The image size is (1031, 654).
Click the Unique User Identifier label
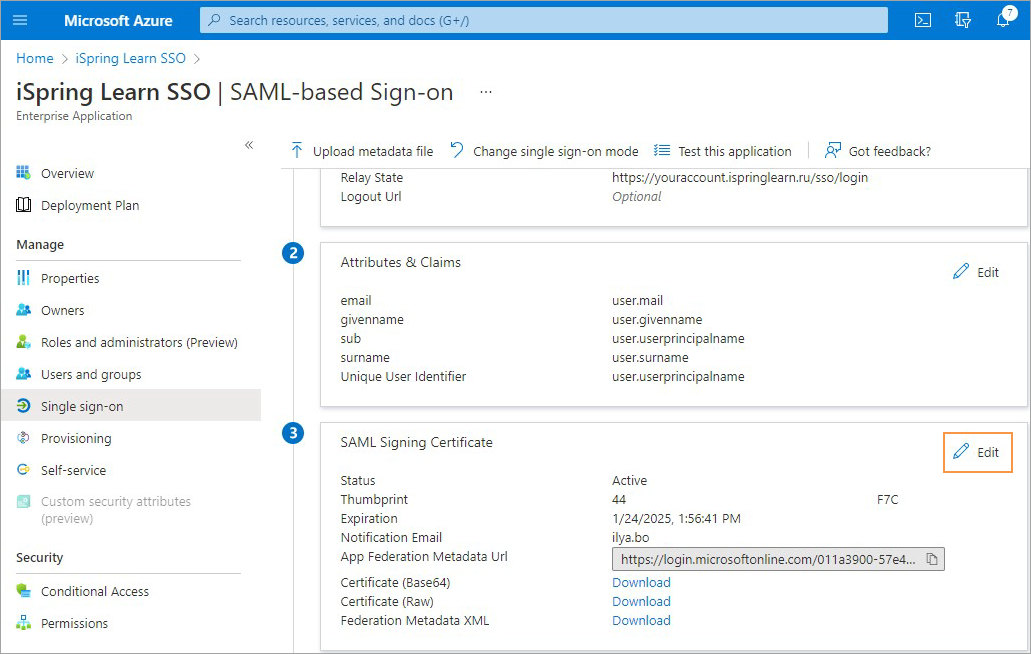[403, 377]
